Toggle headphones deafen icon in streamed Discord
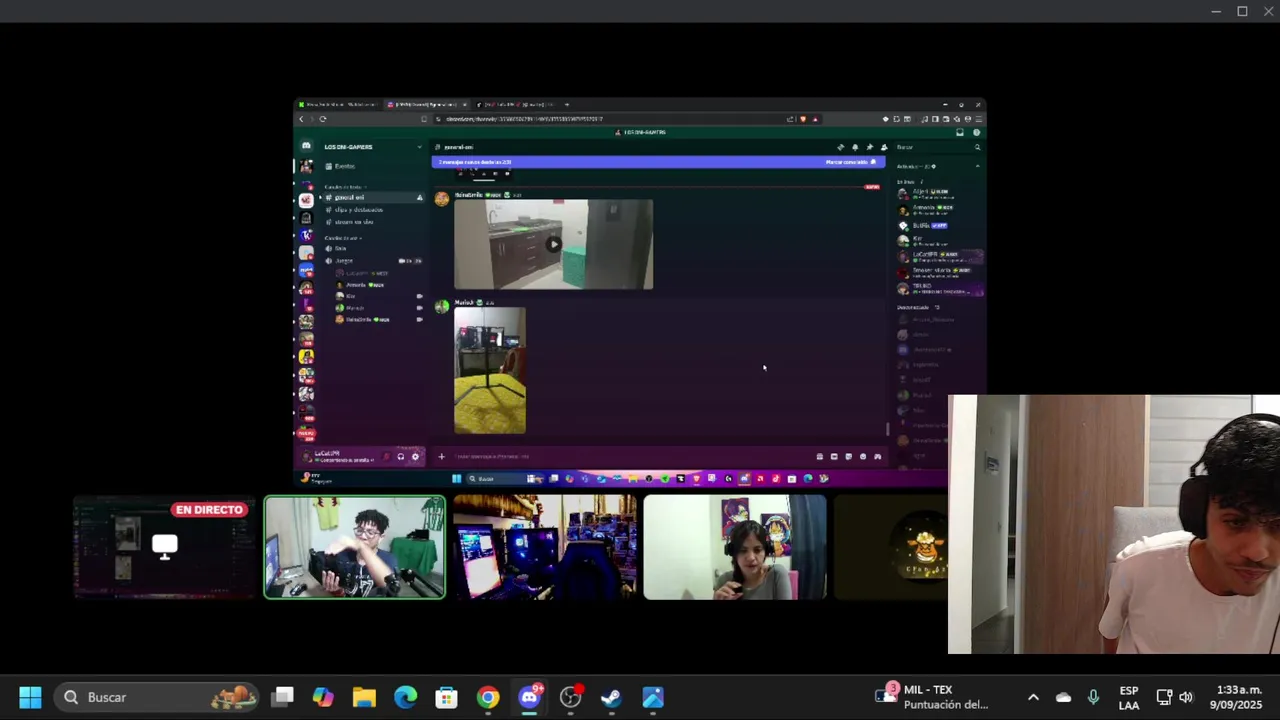 tap(401, 457)
